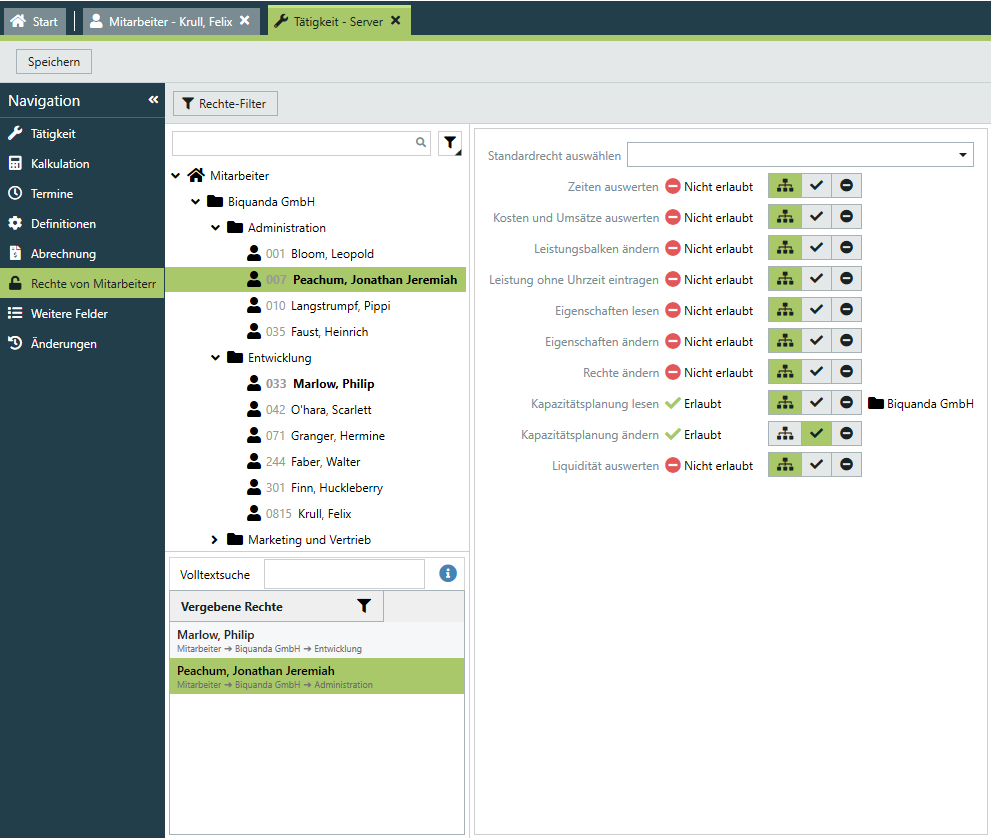Screen dimensions: 991x838
Task: Collapse the Navigation sidebar with double chevron
Action: [153, 100]
